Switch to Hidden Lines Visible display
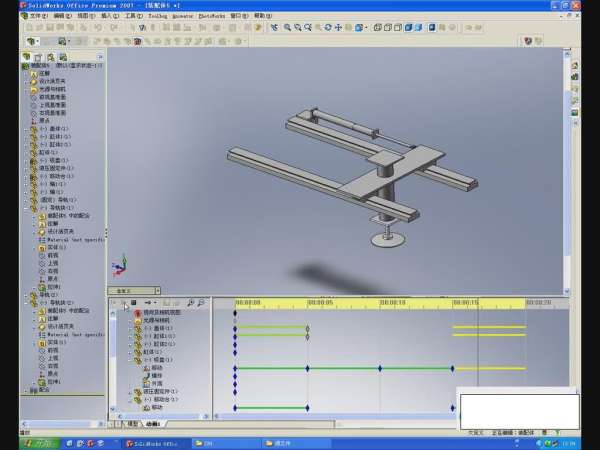 click(388, 28)
